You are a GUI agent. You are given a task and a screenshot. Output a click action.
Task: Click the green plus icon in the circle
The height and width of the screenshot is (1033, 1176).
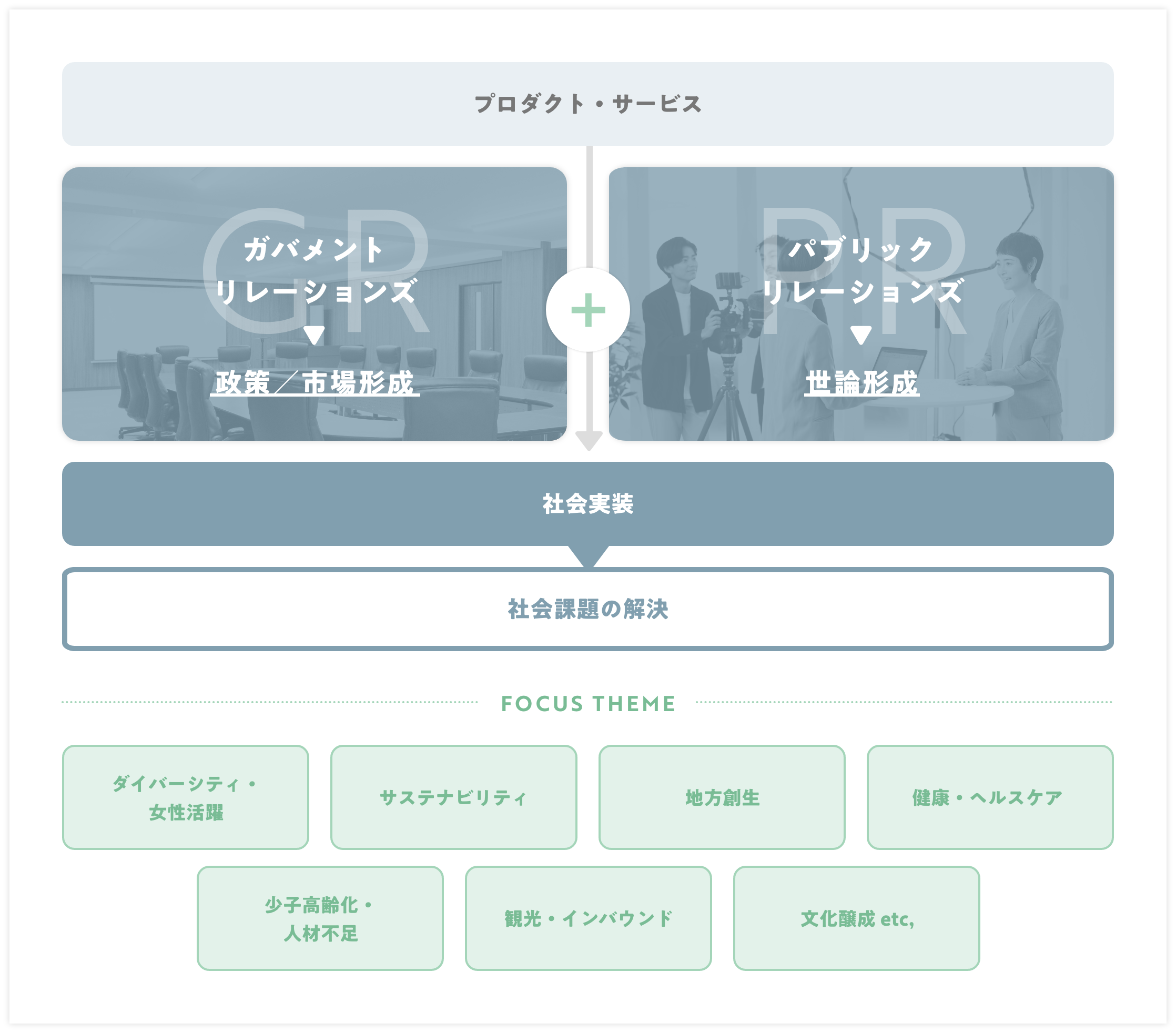pos(588,310)
